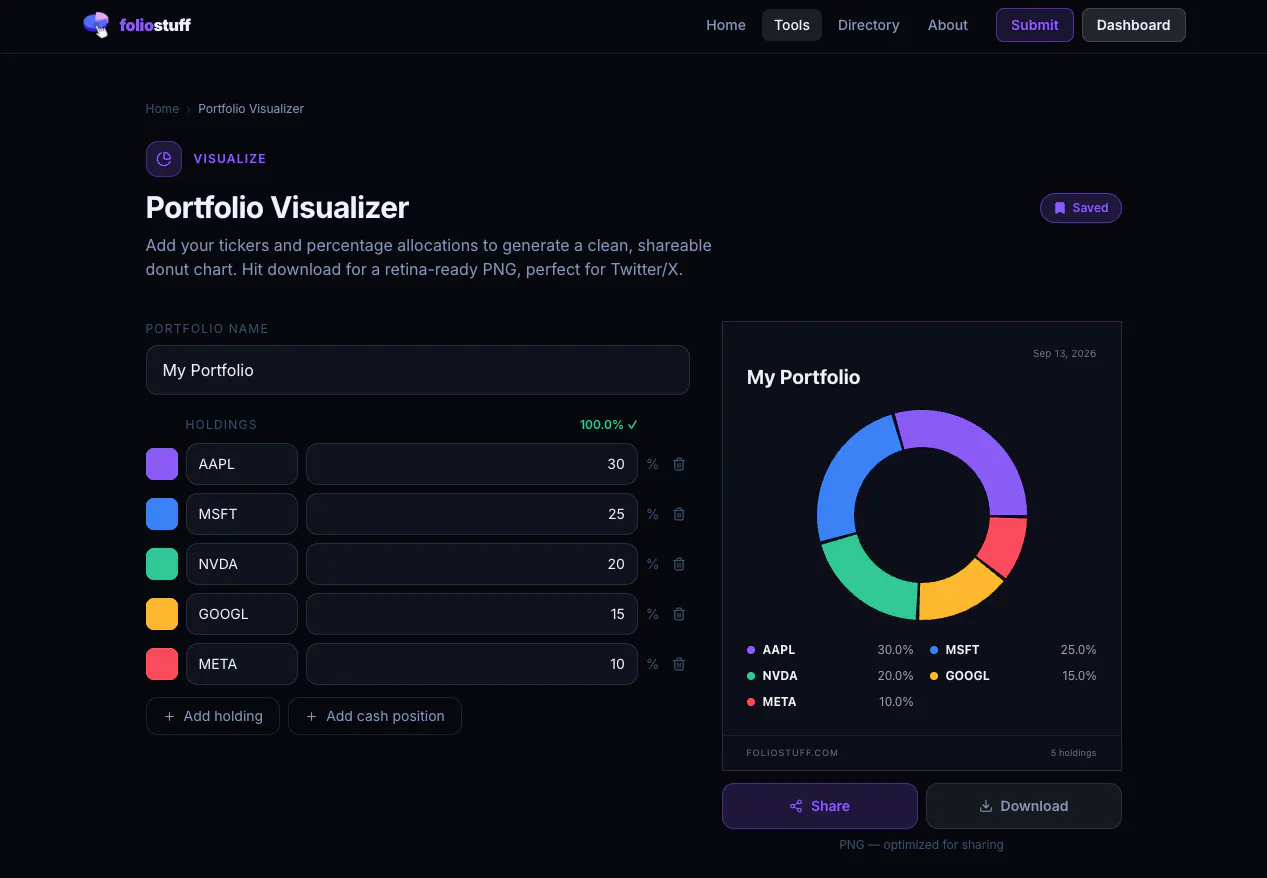Open the Dashboard
The image size is (1267, 878).
1134,25
